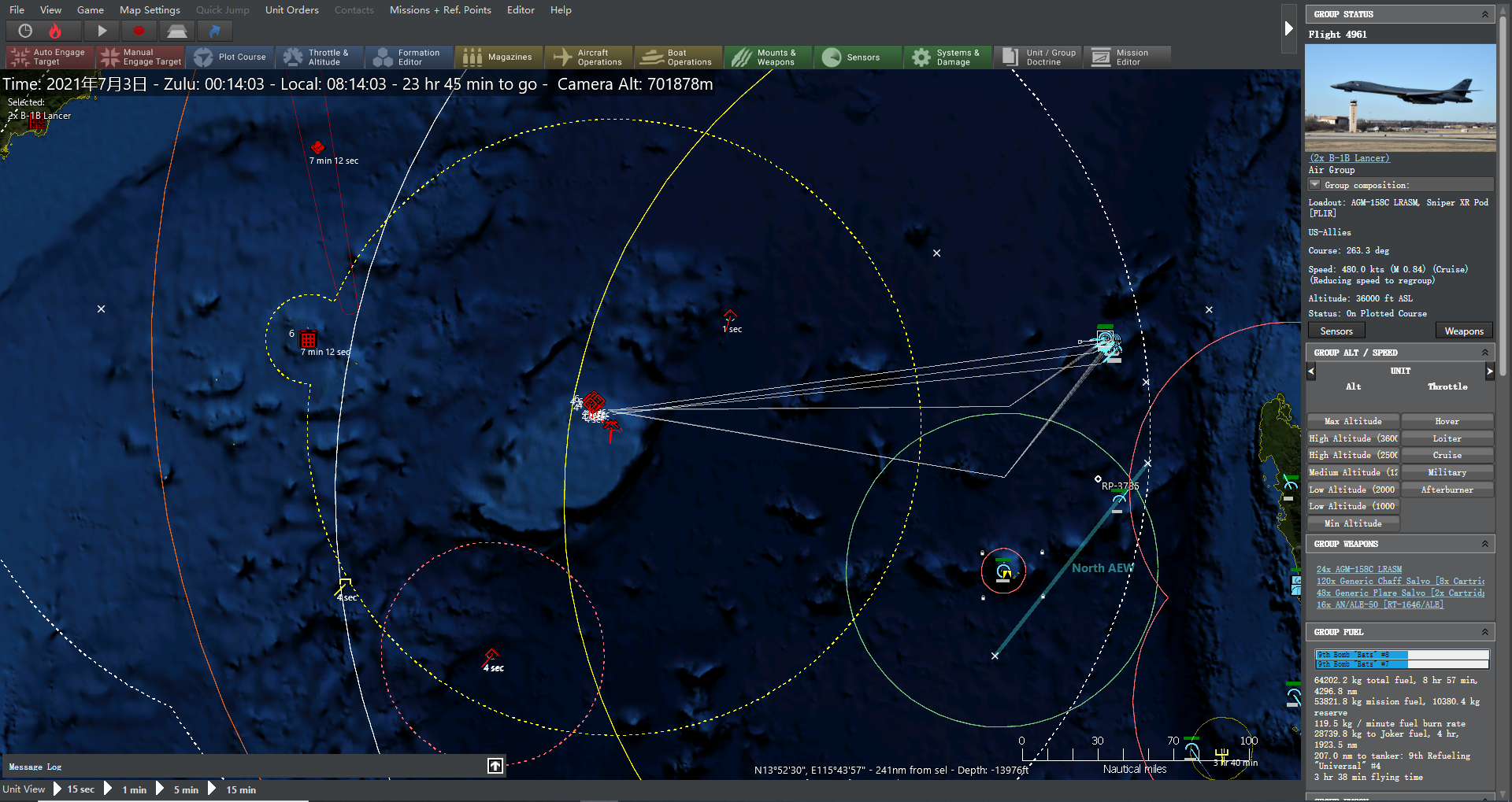Open Boat Operations
This screenshot has height=802, width=1512.
(x=679, y=57)
